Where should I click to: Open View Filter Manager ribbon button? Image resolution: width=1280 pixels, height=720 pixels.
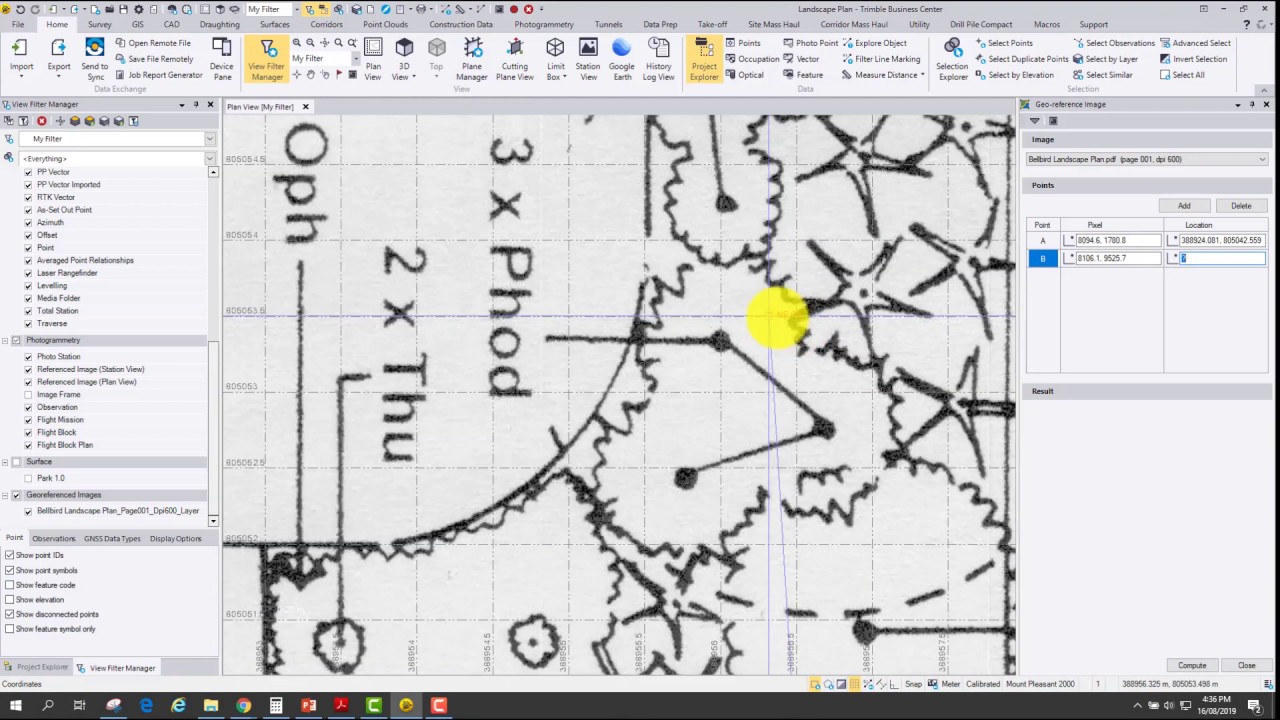(x=267, y=59)
